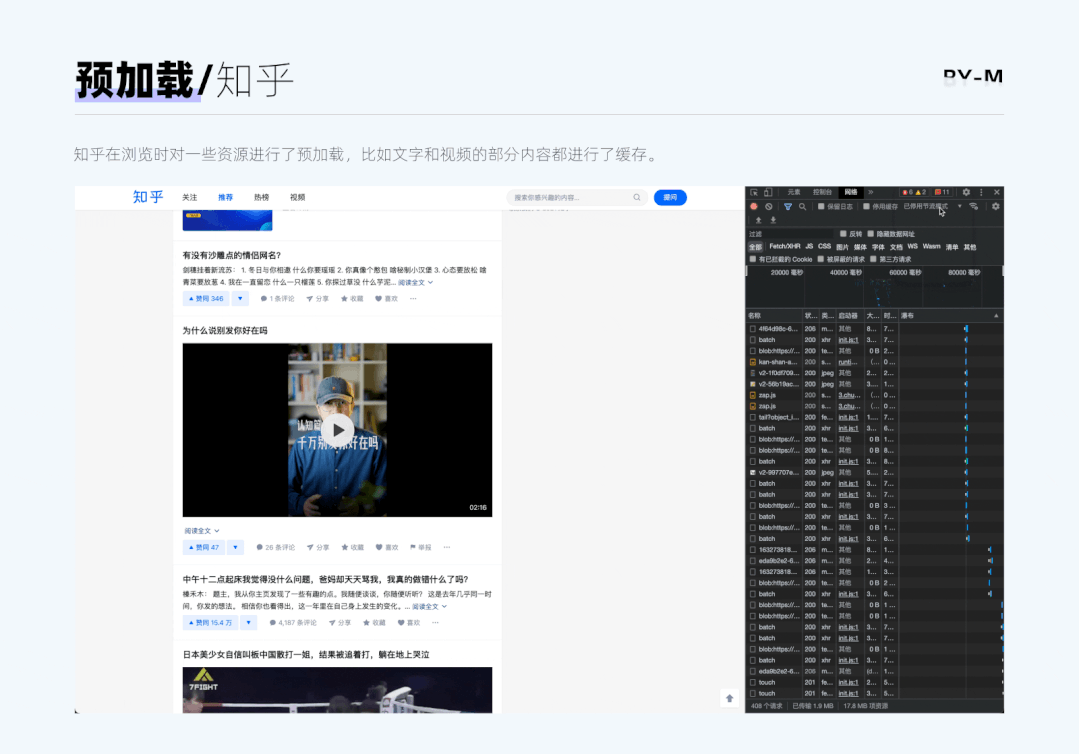The height and width of the screenshot is (754, 1079).
Task: Open the 已停用节流模式 throttling dropdown
Action: pos(932,206)
